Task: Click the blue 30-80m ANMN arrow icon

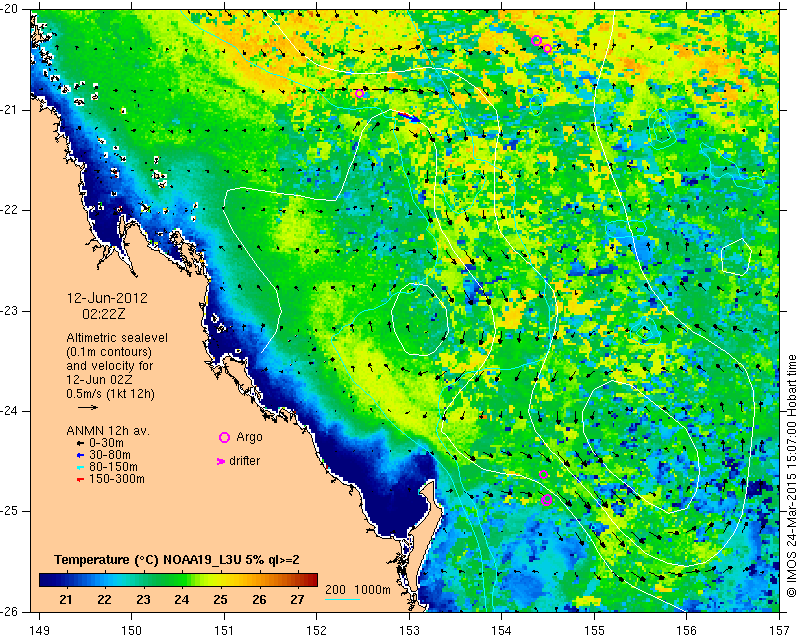Action: pos(80,455)
